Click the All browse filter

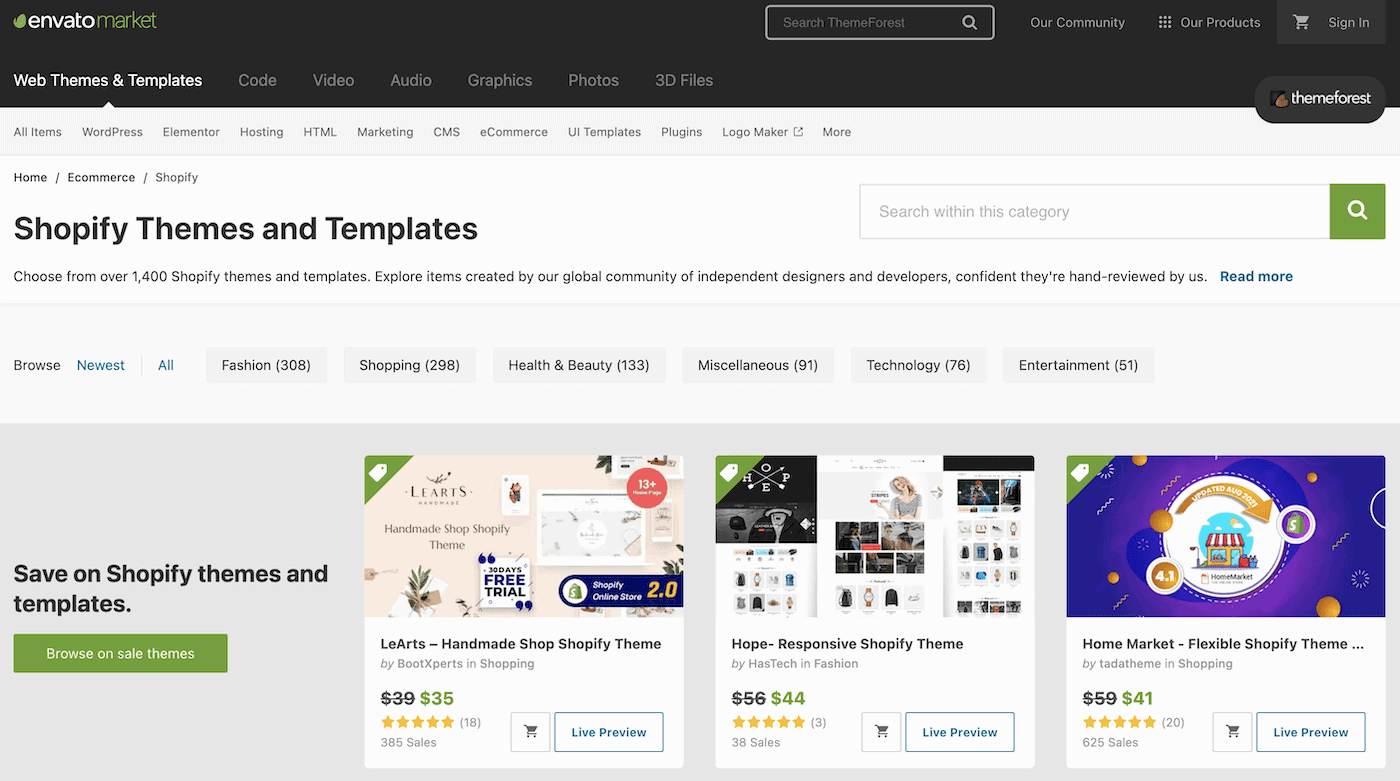point(166,365)
